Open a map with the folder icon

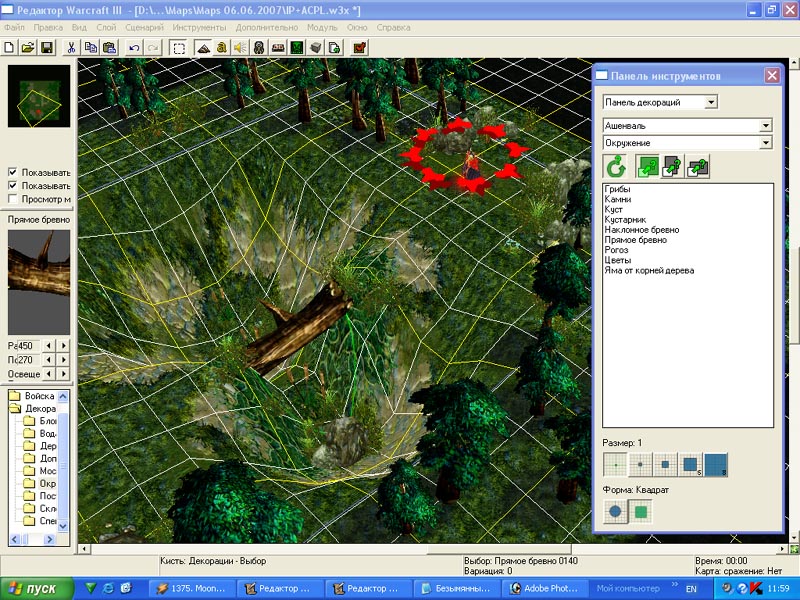coord(28,48)
